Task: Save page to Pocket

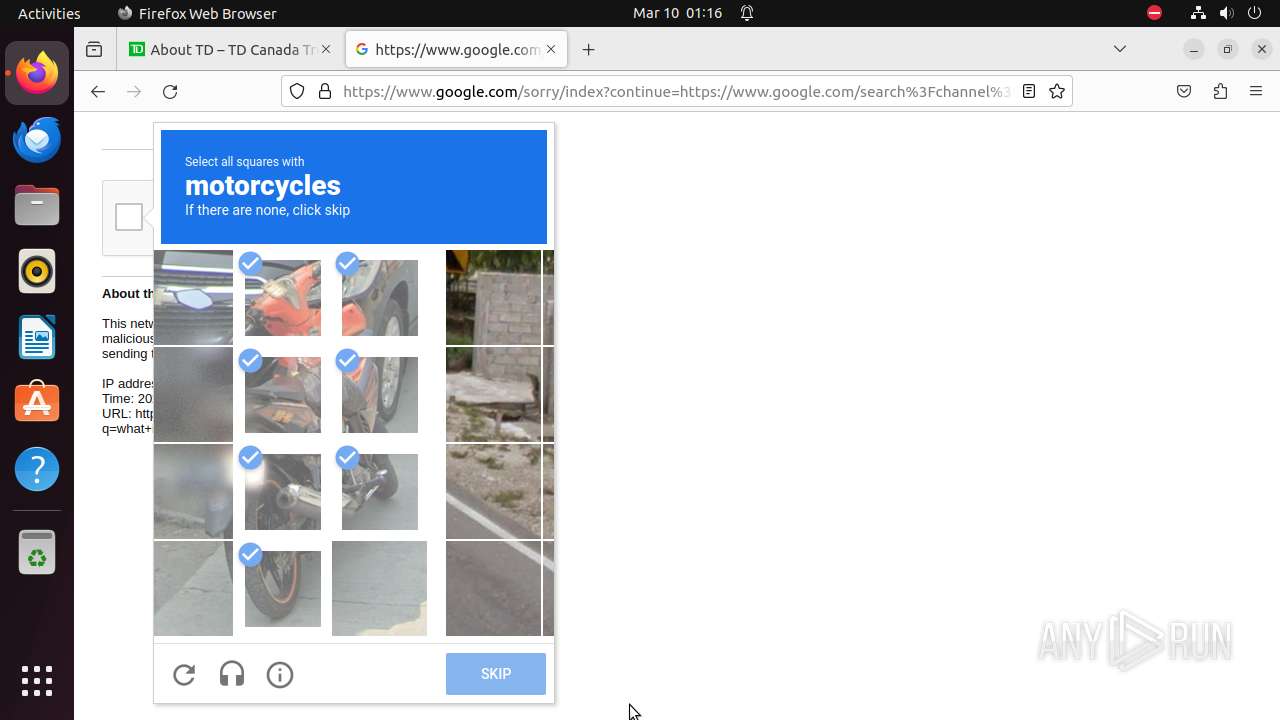Action: point(1184,91)
